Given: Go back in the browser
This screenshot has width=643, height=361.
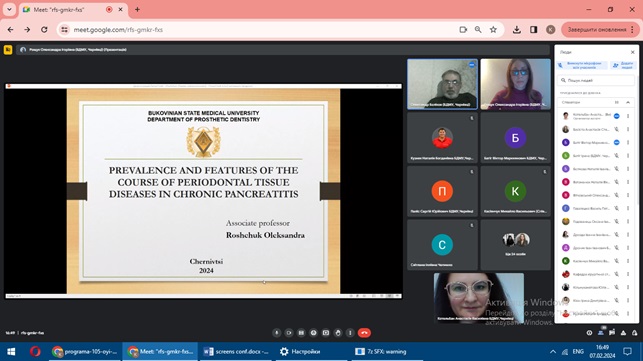Looking at the screenshot, I should (10, 30).
